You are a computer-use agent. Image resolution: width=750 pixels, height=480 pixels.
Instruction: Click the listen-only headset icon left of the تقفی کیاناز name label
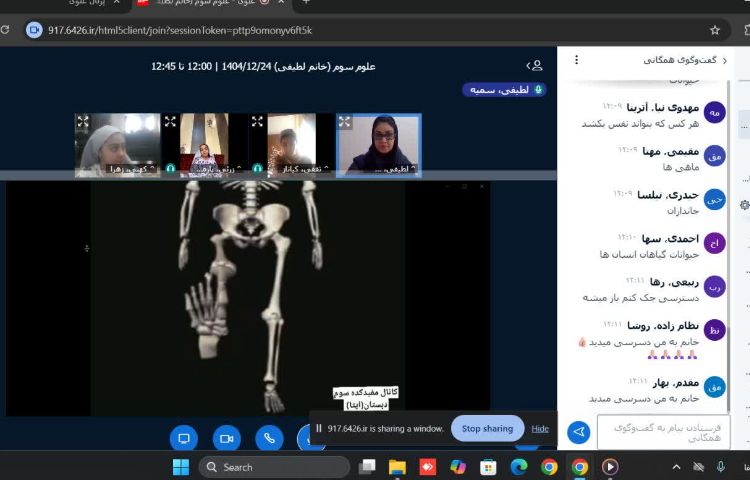click(257, 168)
